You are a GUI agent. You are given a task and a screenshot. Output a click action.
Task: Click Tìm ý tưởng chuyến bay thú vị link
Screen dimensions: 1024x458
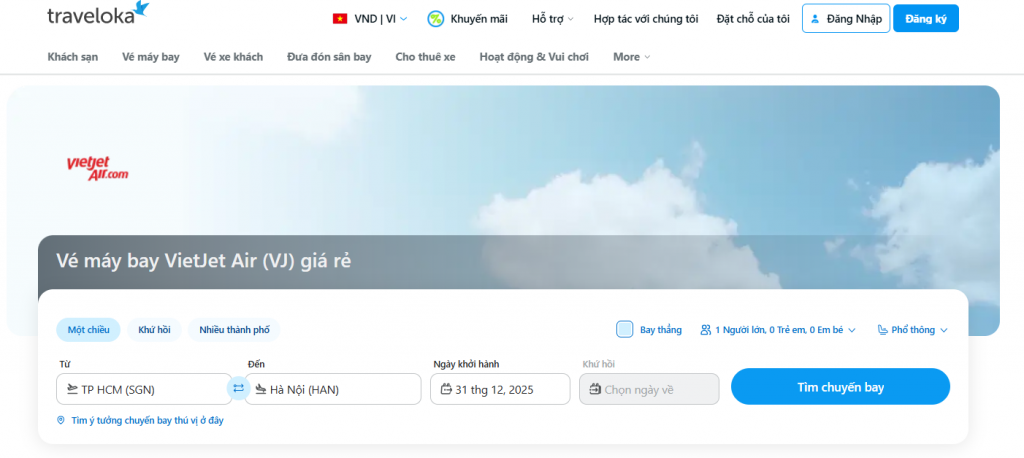point(148,421)
